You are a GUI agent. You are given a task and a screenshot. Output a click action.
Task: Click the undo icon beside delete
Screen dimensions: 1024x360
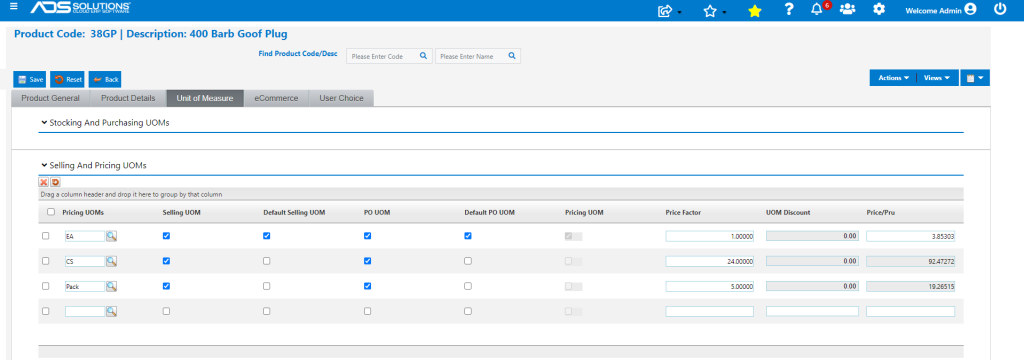56,182
